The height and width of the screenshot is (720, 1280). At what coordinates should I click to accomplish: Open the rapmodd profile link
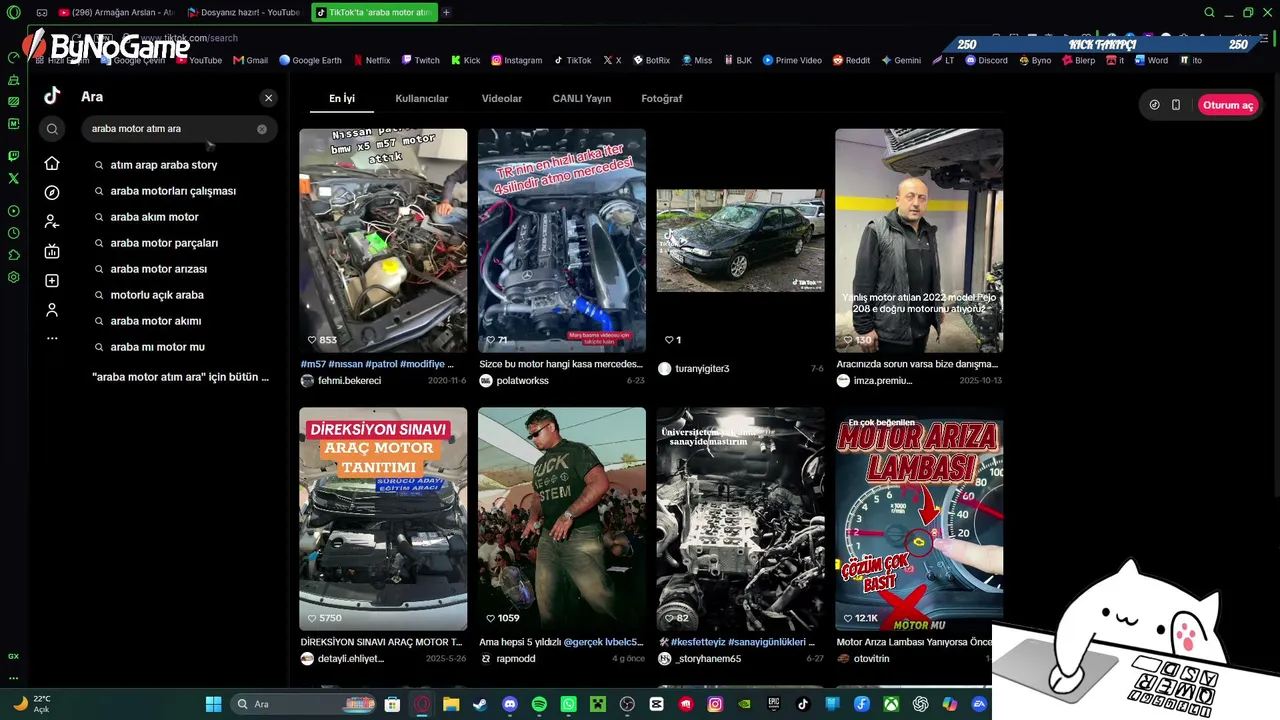(515, 659)
